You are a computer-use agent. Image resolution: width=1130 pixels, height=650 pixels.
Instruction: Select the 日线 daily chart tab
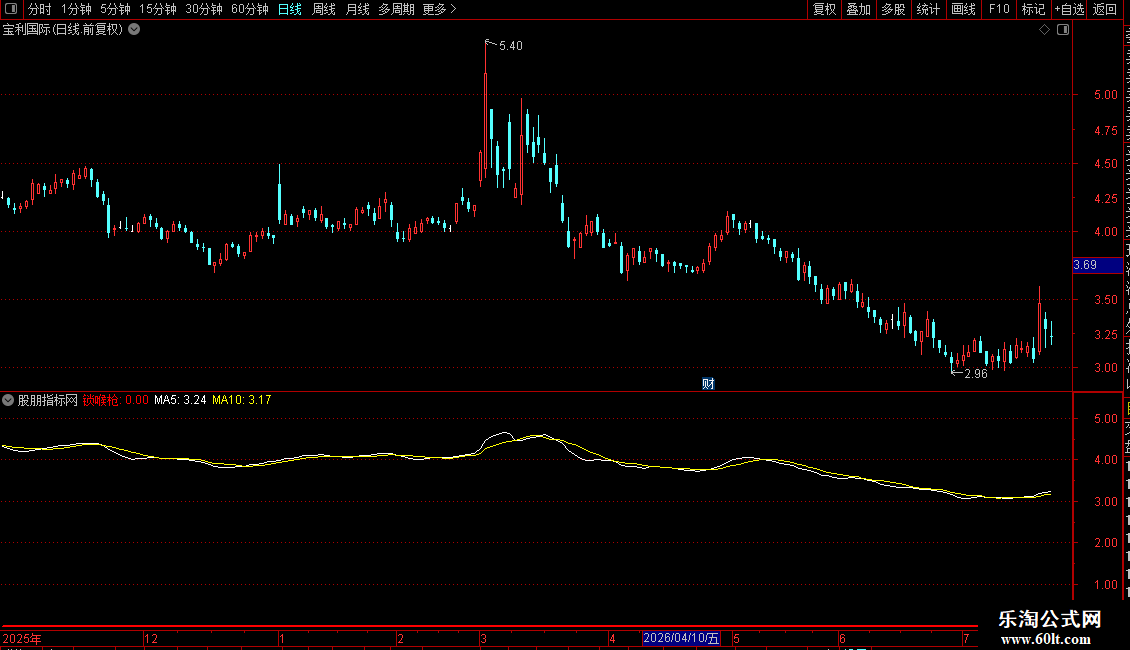coord(290,9)
